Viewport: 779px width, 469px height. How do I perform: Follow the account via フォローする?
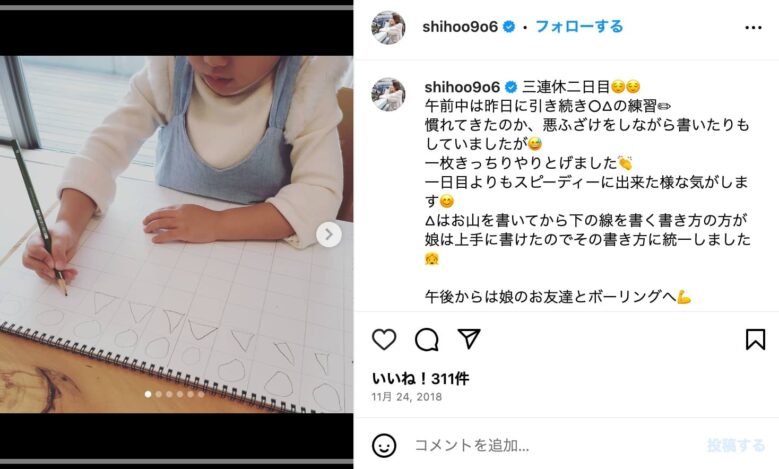pos(579,26)
